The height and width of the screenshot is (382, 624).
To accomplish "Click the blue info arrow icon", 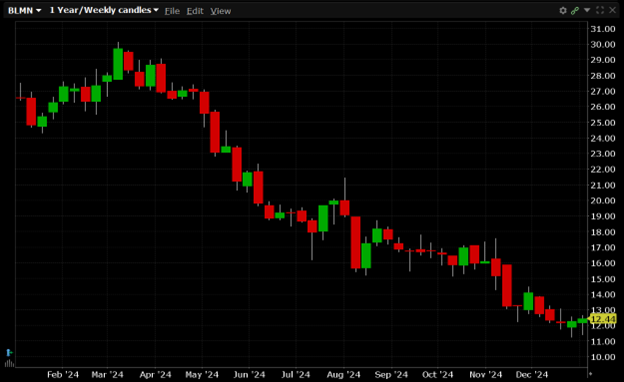I will 9,353.
